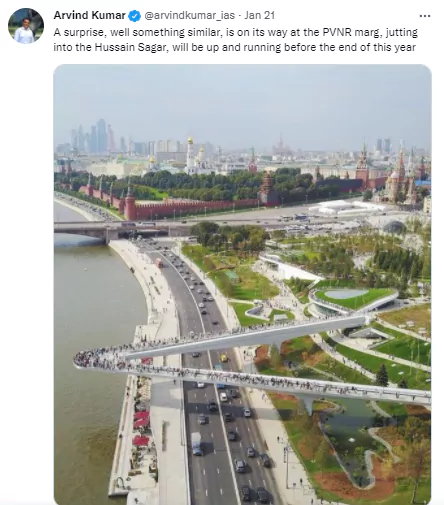444x505 pixels.
Task: Click the tweet line mentioning Hussain Sagar
Action: (x=235, y=47)
